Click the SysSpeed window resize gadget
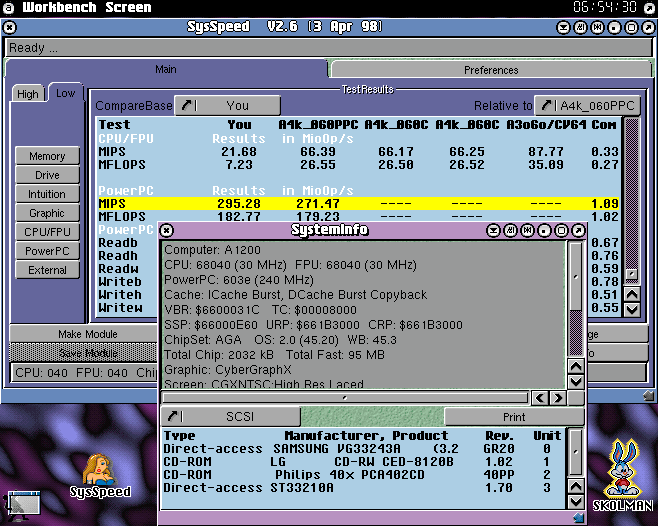Viewport: 658px width, 526px height. (649, 395)
